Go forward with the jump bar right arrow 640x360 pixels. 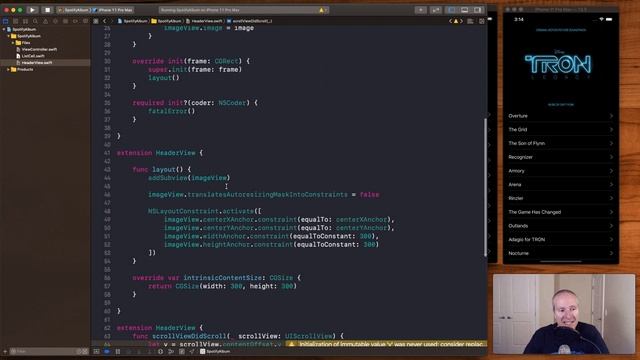(x=112, y=21)
